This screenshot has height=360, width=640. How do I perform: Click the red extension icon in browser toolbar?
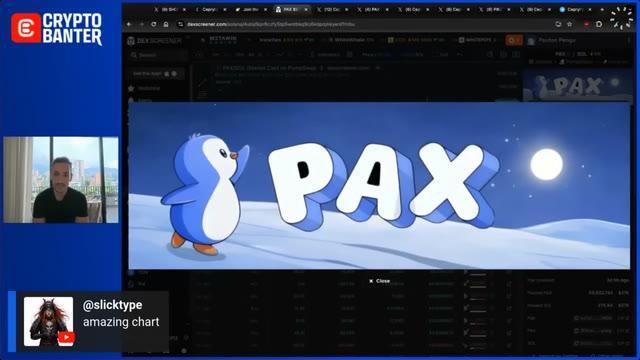[x=587, y=24]
